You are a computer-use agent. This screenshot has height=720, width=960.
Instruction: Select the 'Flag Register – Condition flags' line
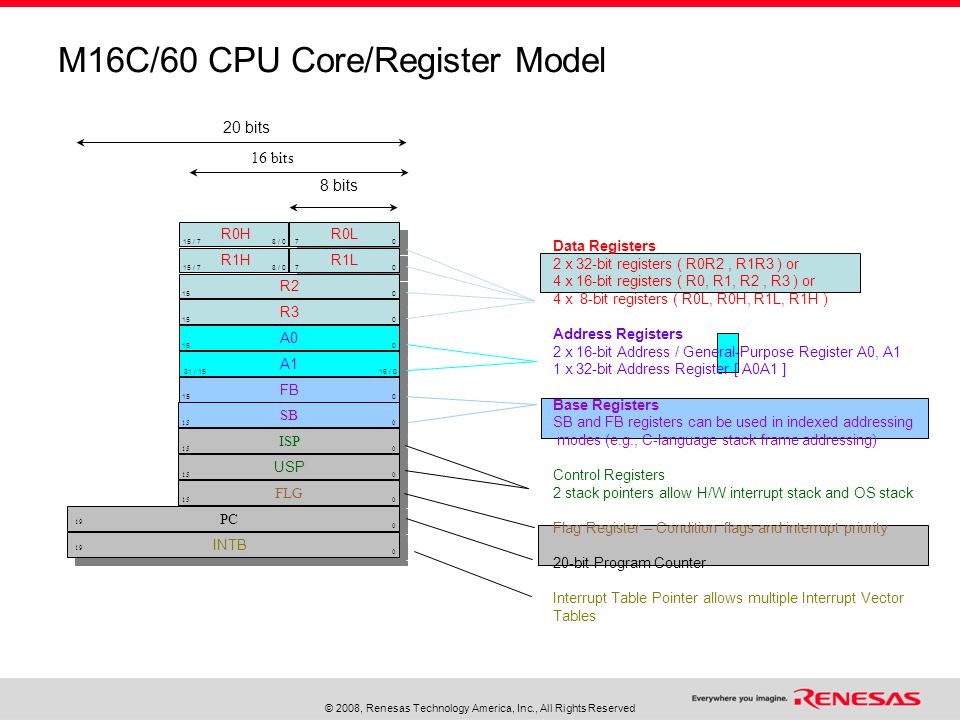(720, 528)
